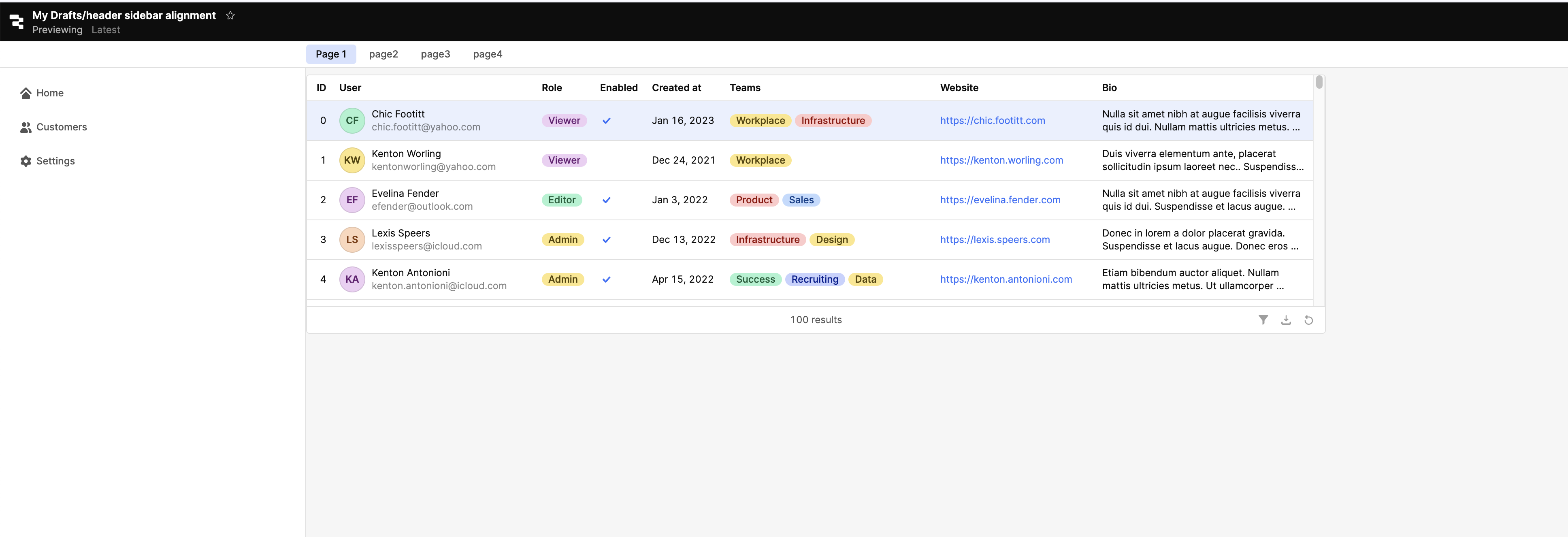Click Workplace team tag in Kenton Worling row
This screenshot has height=537, width=1568.
pos(760,160)
